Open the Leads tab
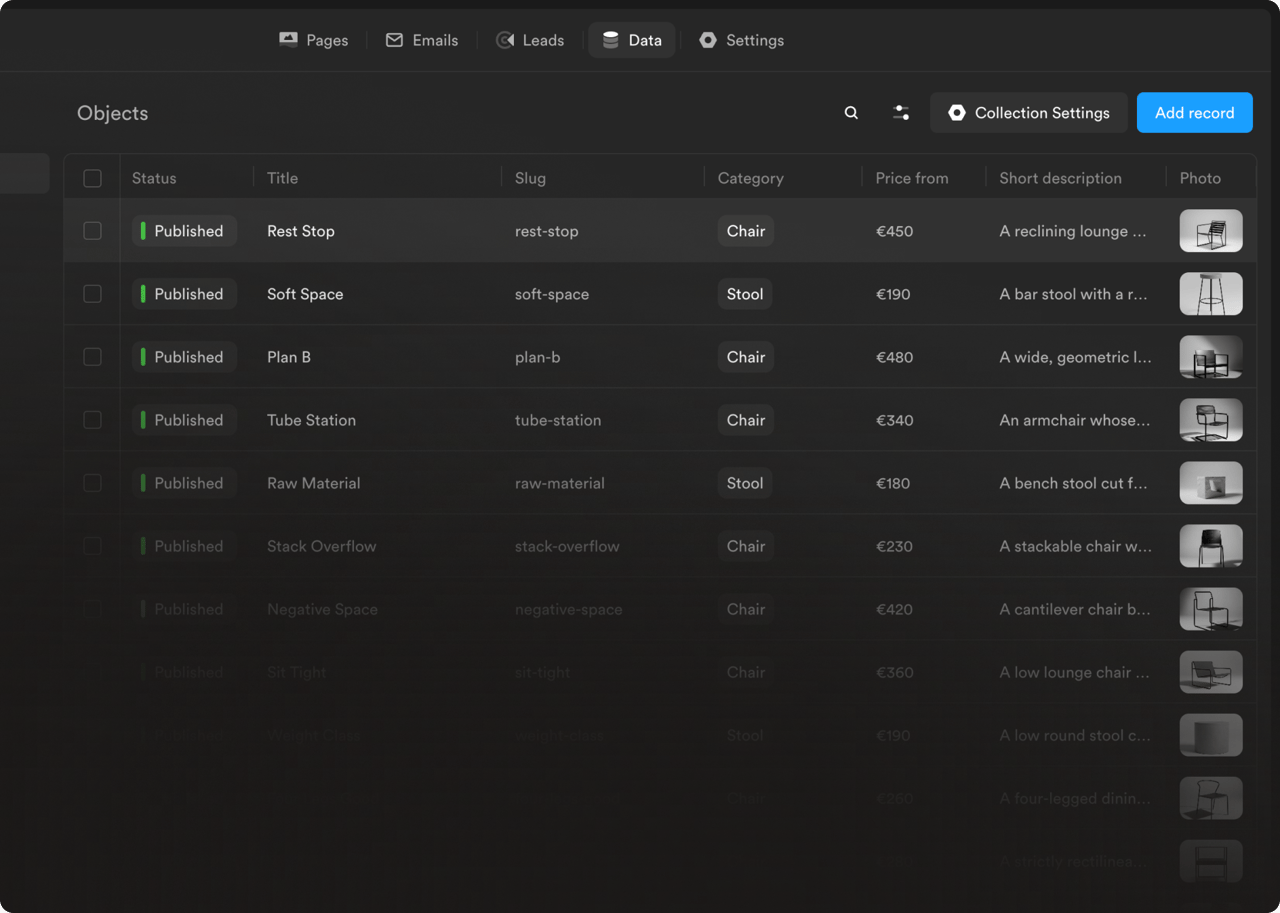The image size is (1280, 913). click(x=530, y=40)
